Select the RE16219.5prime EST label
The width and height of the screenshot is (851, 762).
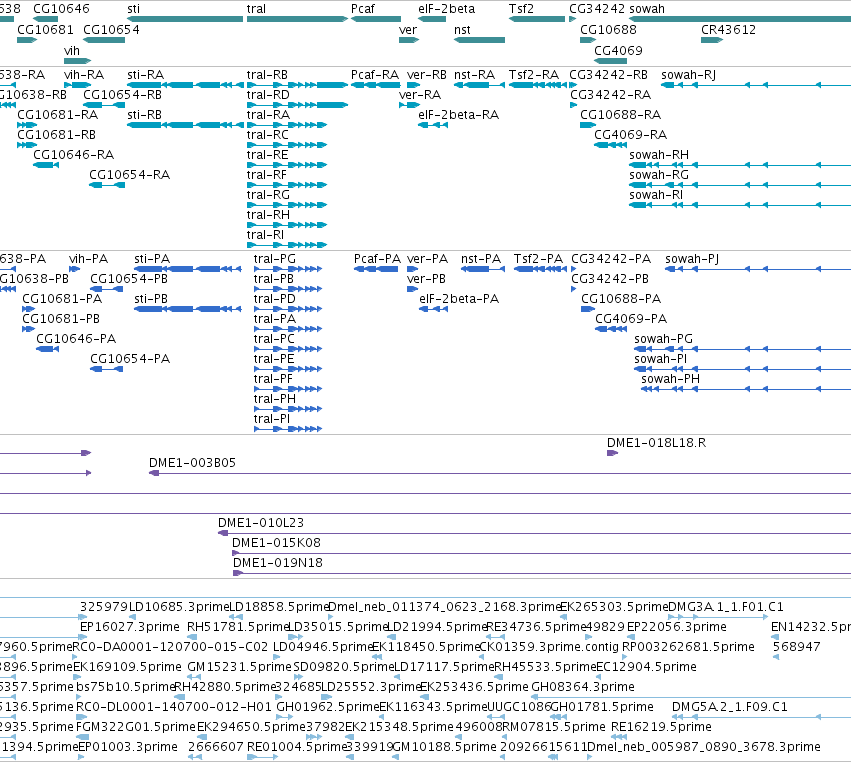coord(661,727)
